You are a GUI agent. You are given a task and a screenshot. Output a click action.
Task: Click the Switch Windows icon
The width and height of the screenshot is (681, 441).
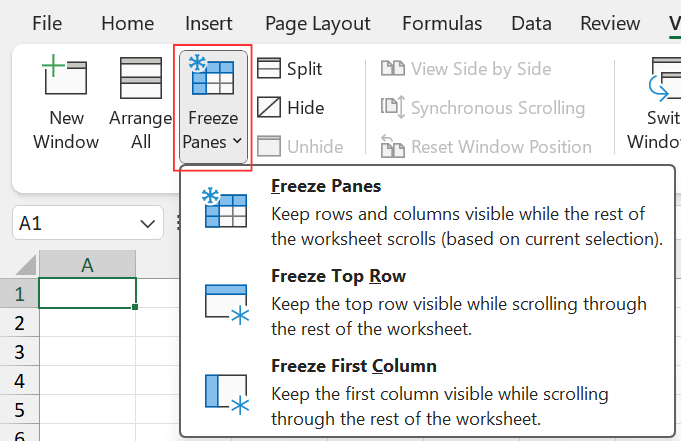tap(664, 78)
